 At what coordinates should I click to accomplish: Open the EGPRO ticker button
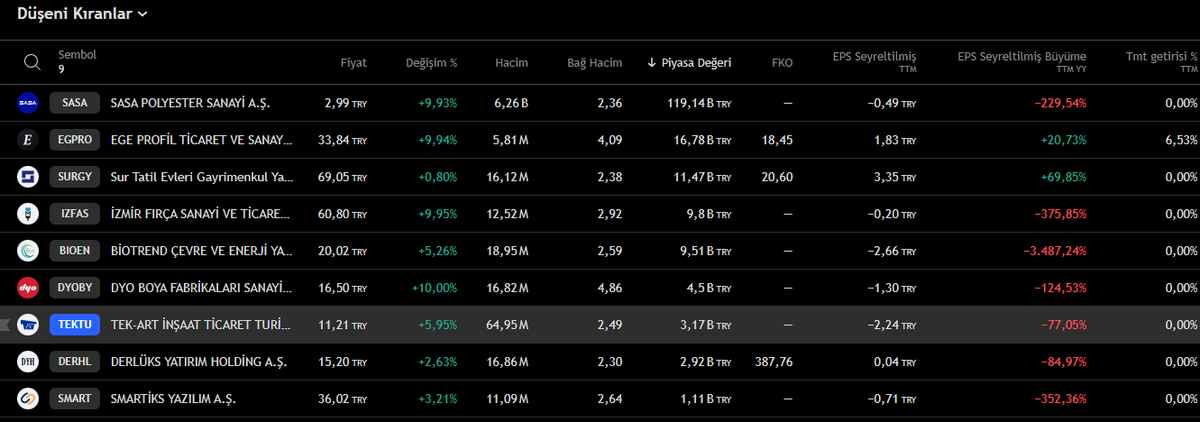(x=75, y=140)
